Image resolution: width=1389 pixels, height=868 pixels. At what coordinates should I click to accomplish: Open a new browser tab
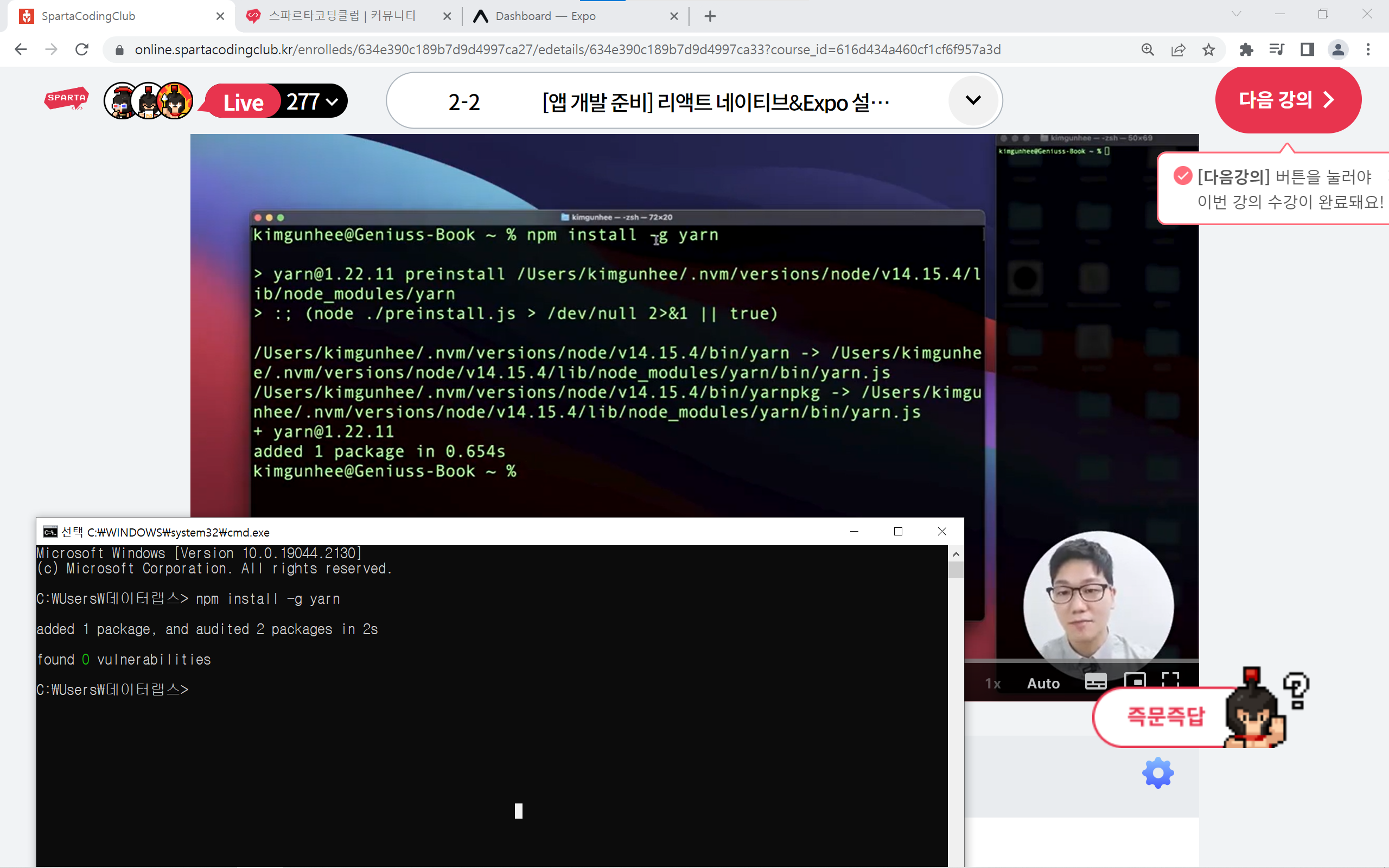[x=710, y=16]
